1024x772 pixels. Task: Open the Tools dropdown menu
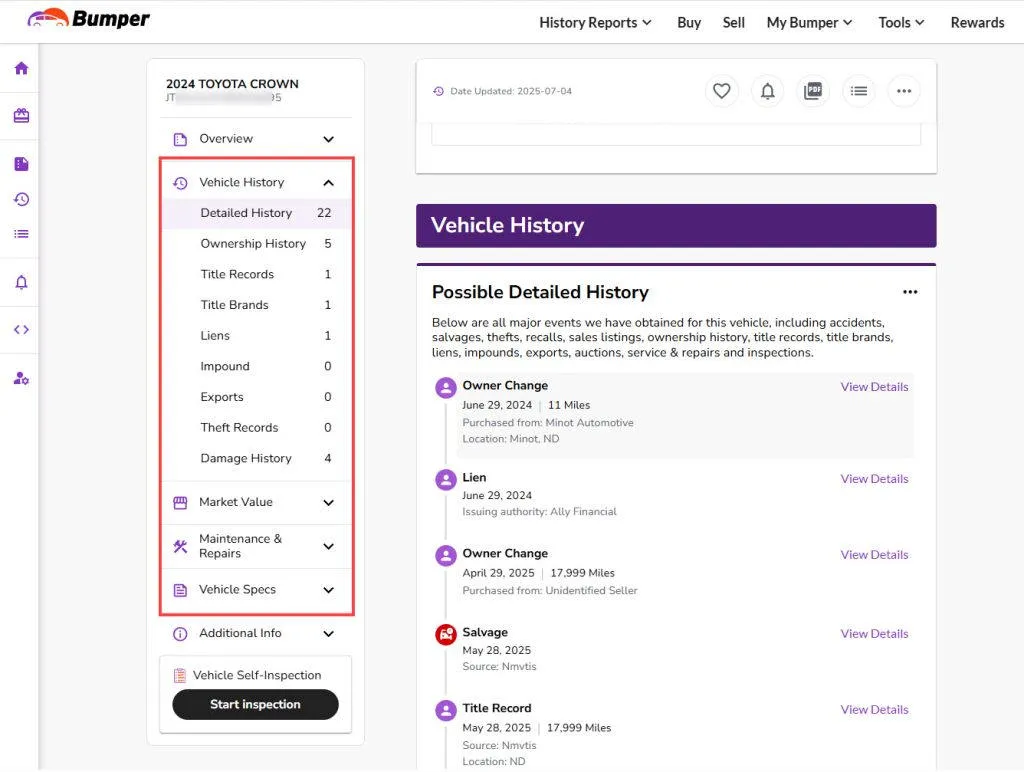tap(901, 22)
